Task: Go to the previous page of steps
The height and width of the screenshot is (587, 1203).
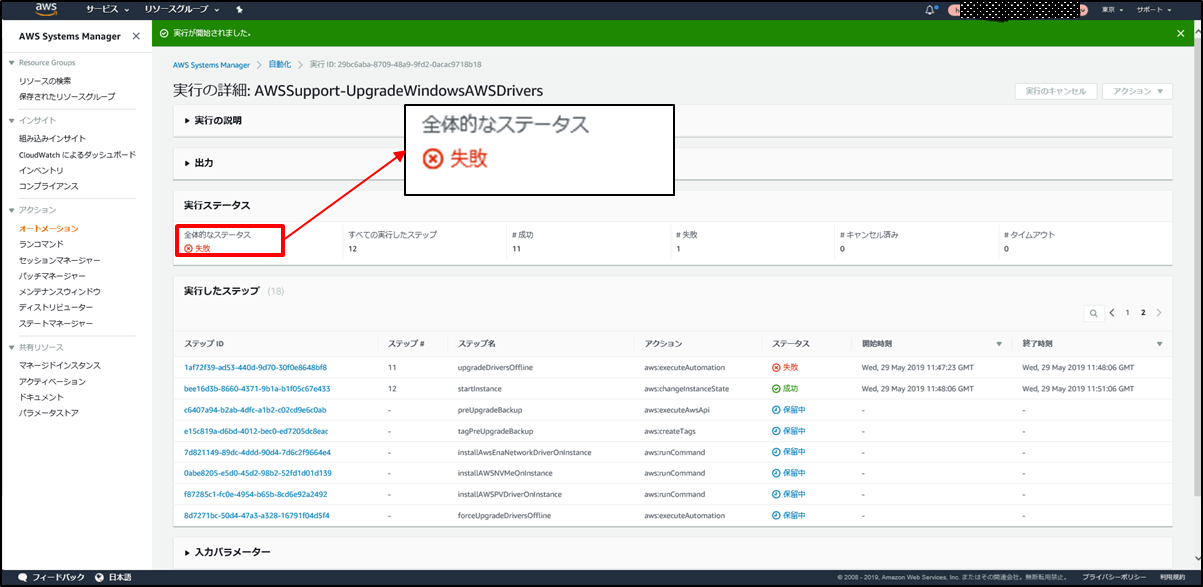Action: 1112,313
